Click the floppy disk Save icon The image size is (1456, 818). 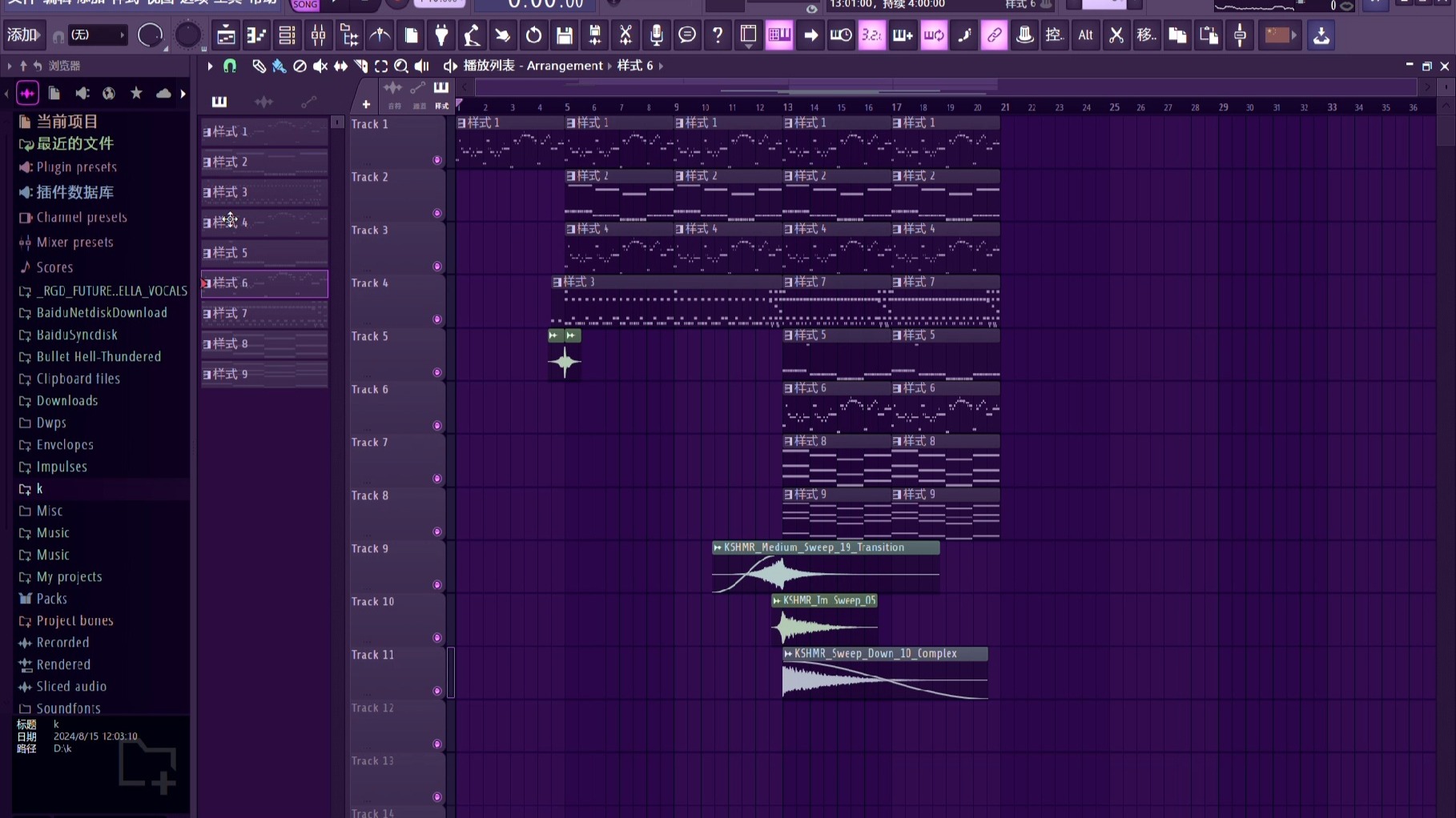point(565,35)
